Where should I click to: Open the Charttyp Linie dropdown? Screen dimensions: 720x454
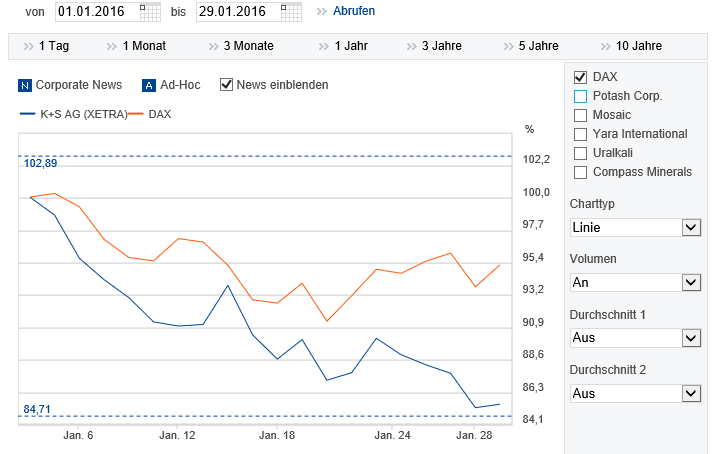pyautogui.click(x=636, y=227)
